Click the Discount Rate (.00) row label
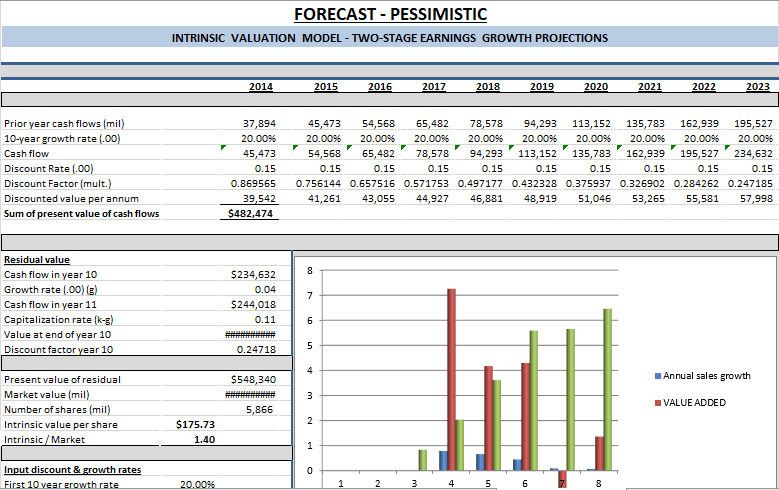Viewport: 779px width, 490px height. tap(49, 168)
